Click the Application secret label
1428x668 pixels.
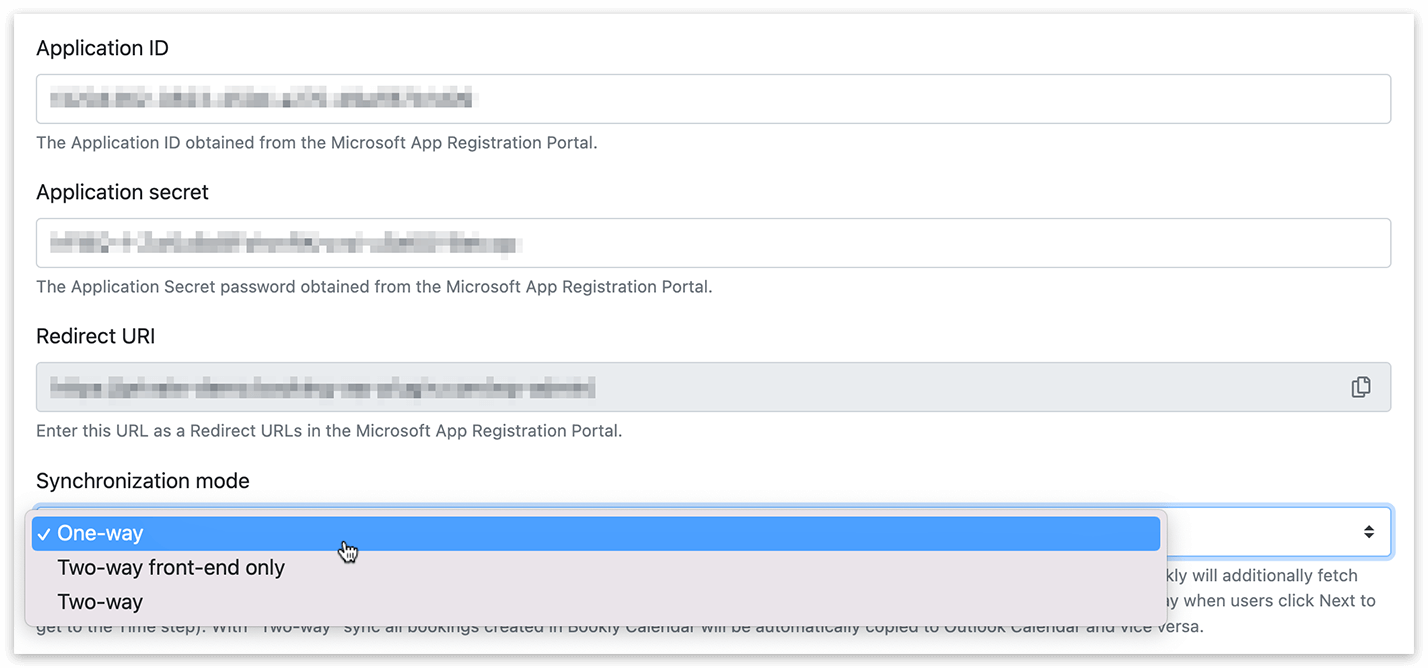tap(123, 192)
